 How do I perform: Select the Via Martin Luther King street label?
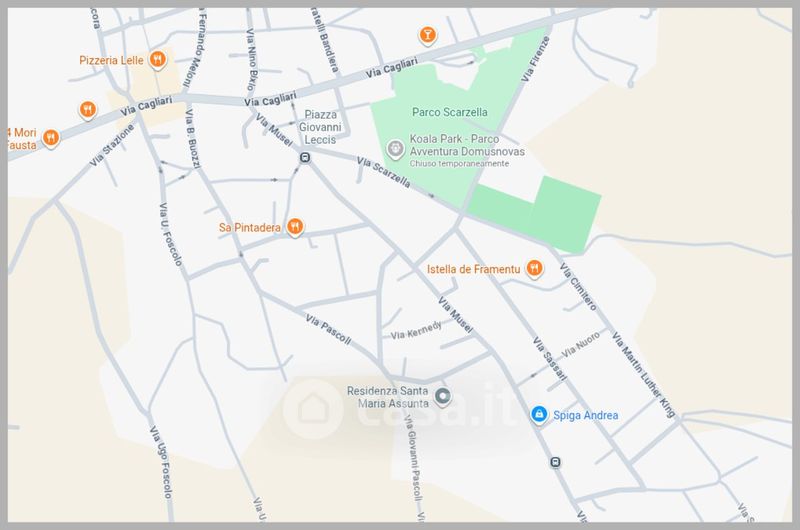pos(644,375)
